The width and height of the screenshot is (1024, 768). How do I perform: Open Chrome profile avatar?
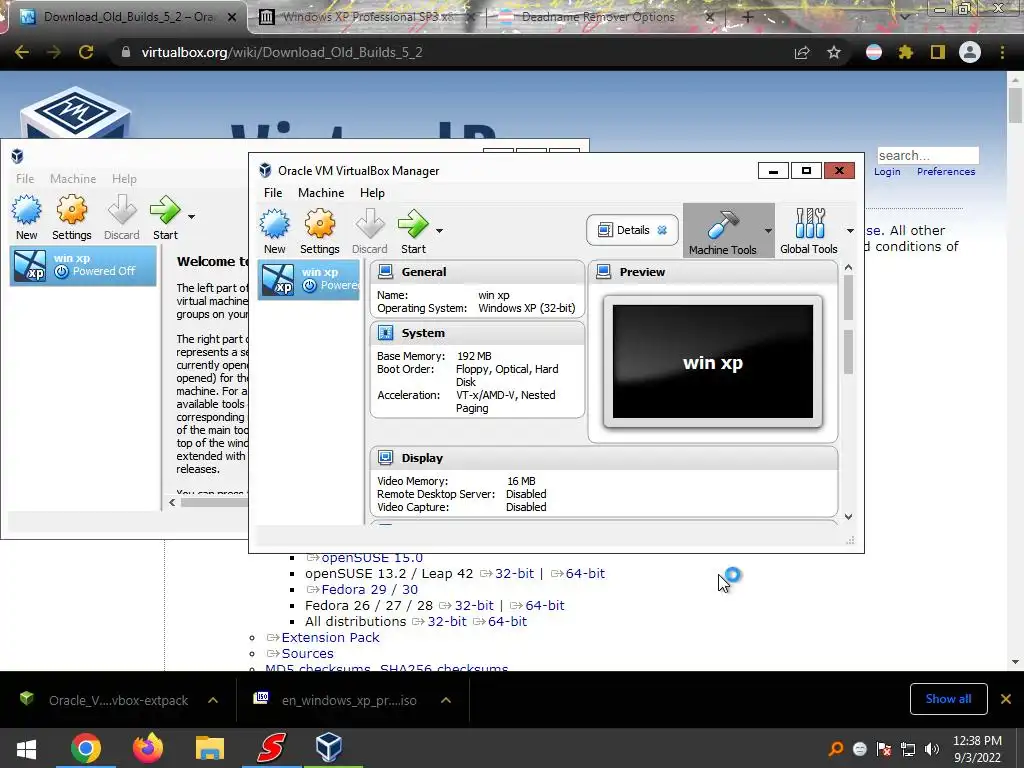pyautogui.click(x=970, y=52)
